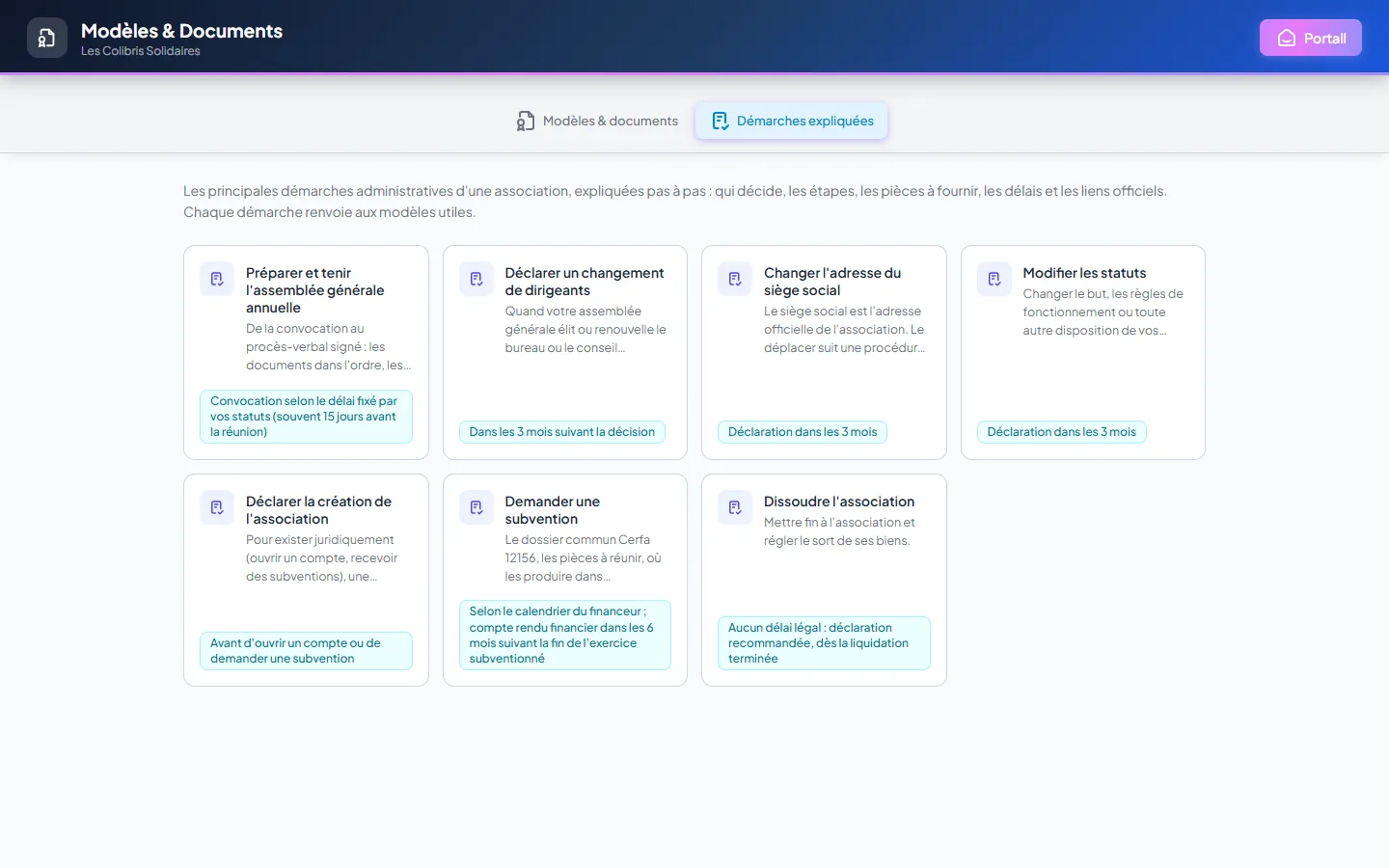Click the icon on the changement de dirigeants card
Viewport: 1389px width, 868px height.
(477, 279)
